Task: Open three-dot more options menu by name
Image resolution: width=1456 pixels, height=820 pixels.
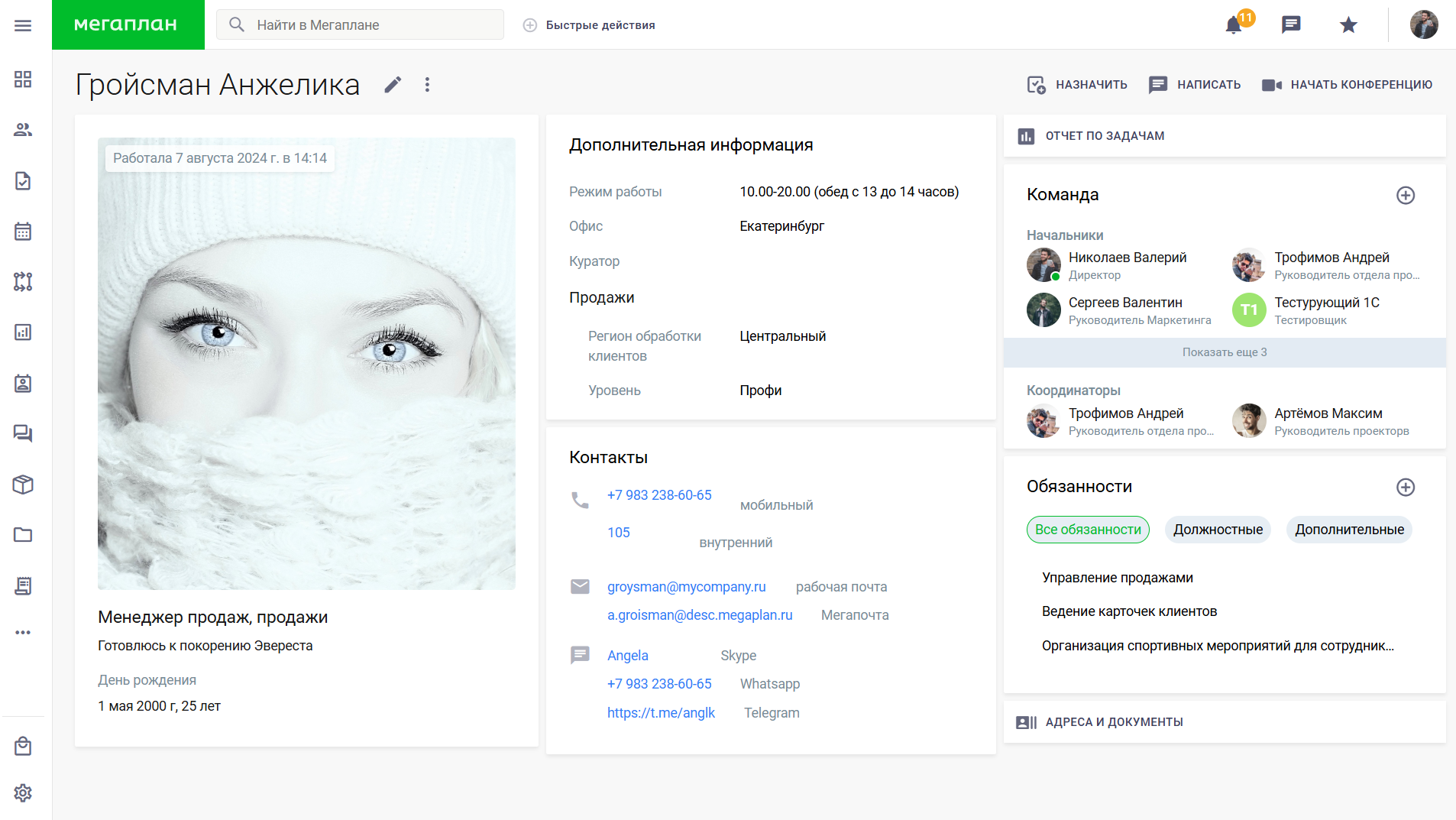Action: [427, 85]
